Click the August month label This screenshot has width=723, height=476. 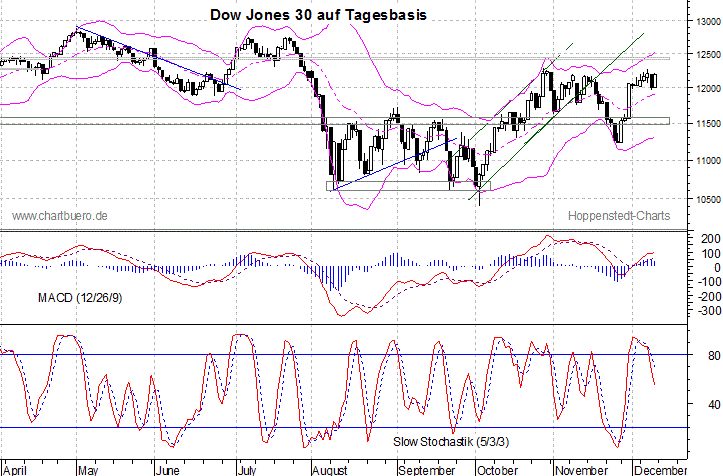(x=330, y=470)
